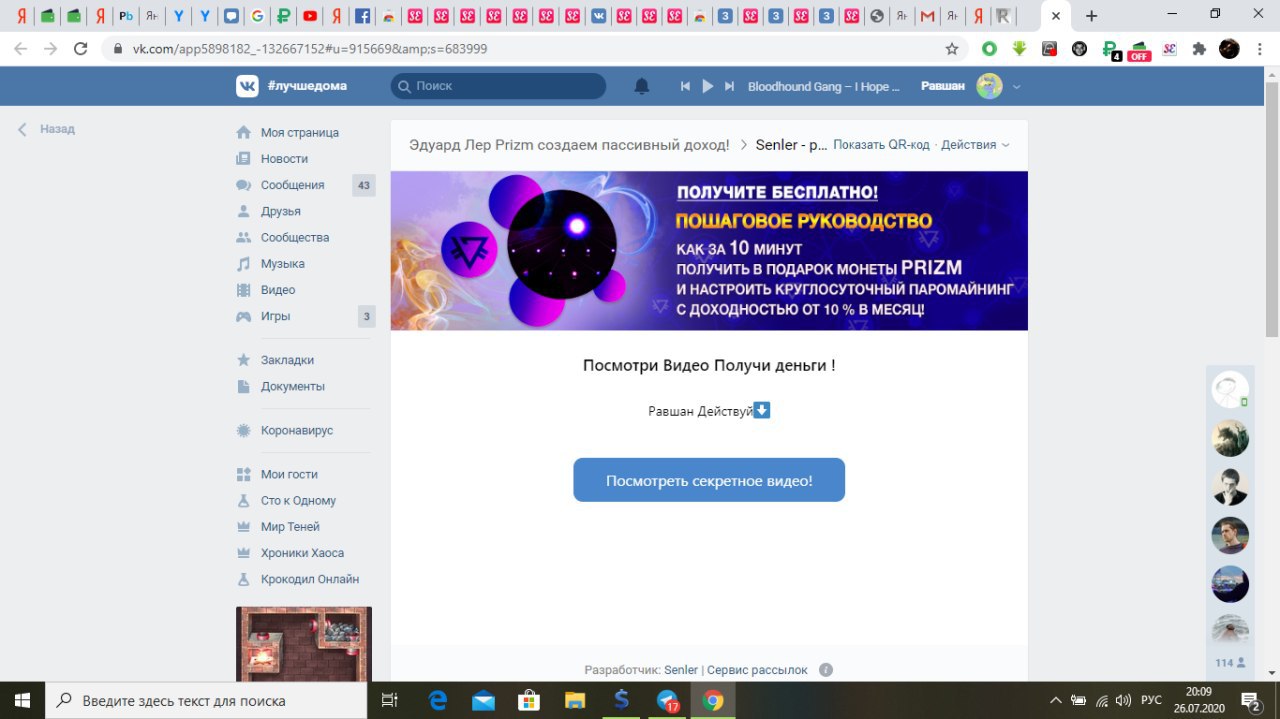1280x719 pixels.
Task: Click the URL address bar
Action: (535, 48)
